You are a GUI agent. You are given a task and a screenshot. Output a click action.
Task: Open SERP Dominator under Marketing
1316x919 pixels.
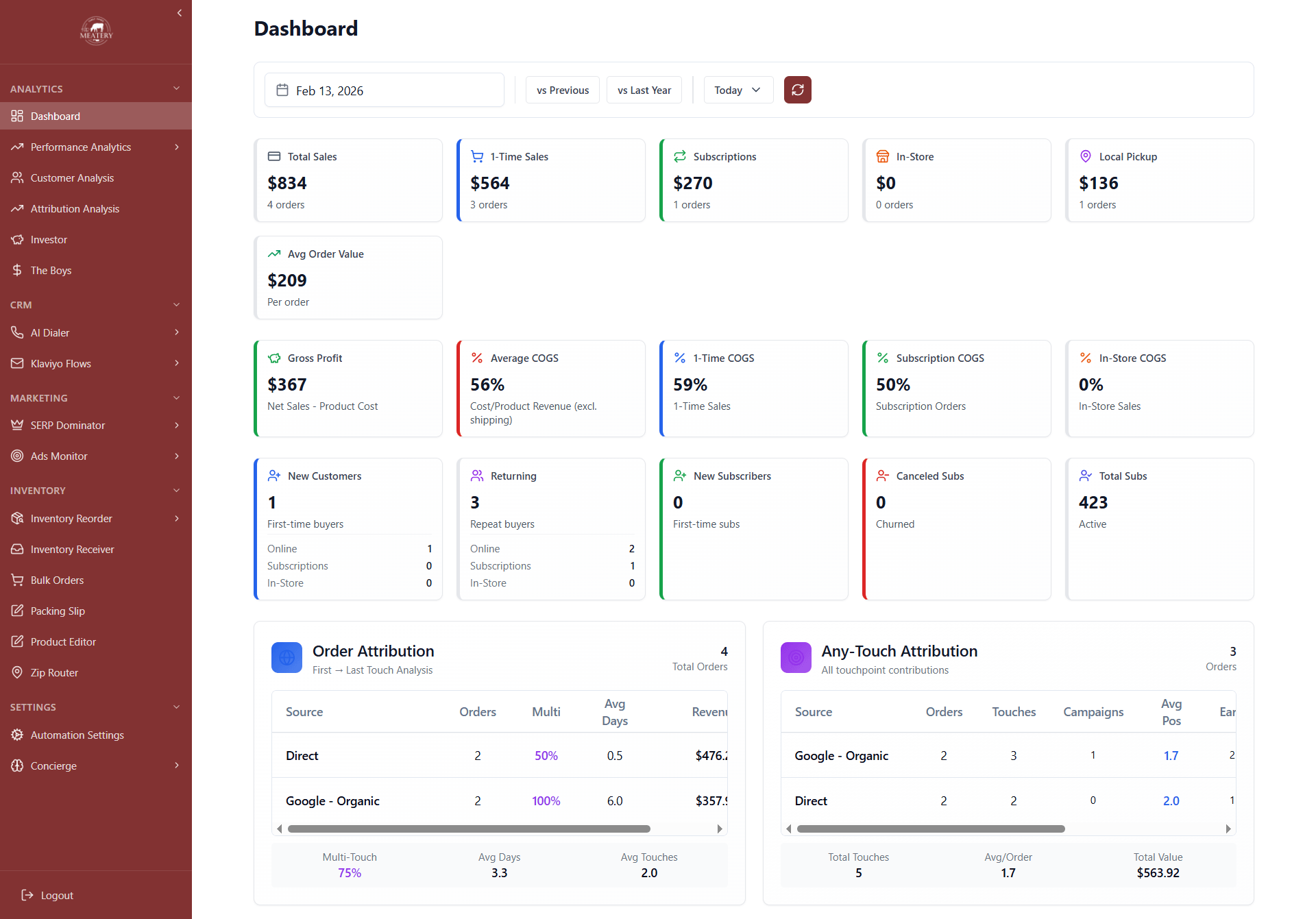click(x=67, y=425)
